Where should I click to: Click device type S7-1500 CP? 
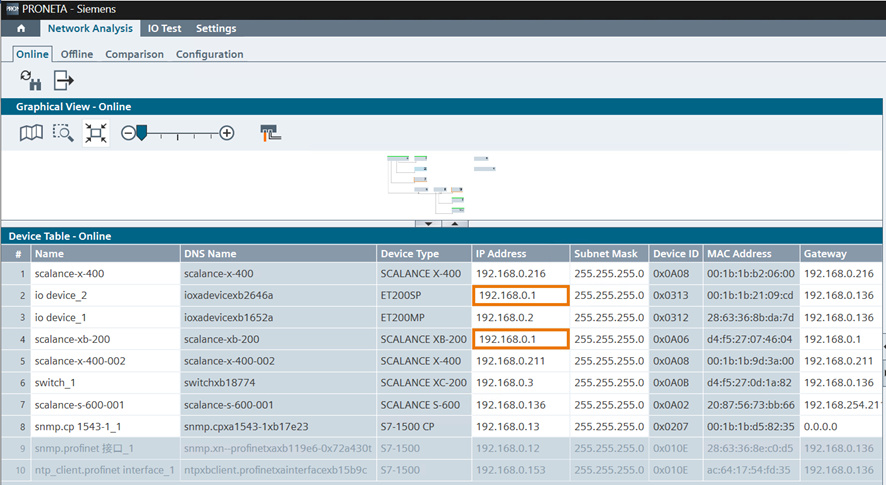coord(407,426)
